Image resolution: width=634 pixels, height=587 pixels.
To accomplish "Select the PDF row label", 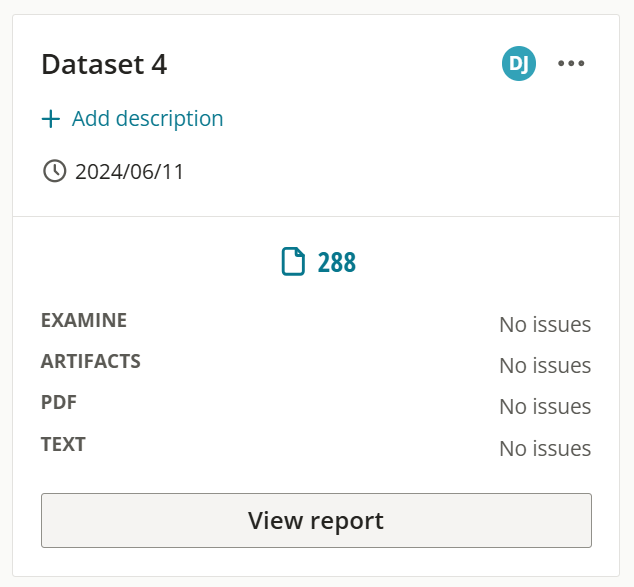I will click(x=59, y=402).
